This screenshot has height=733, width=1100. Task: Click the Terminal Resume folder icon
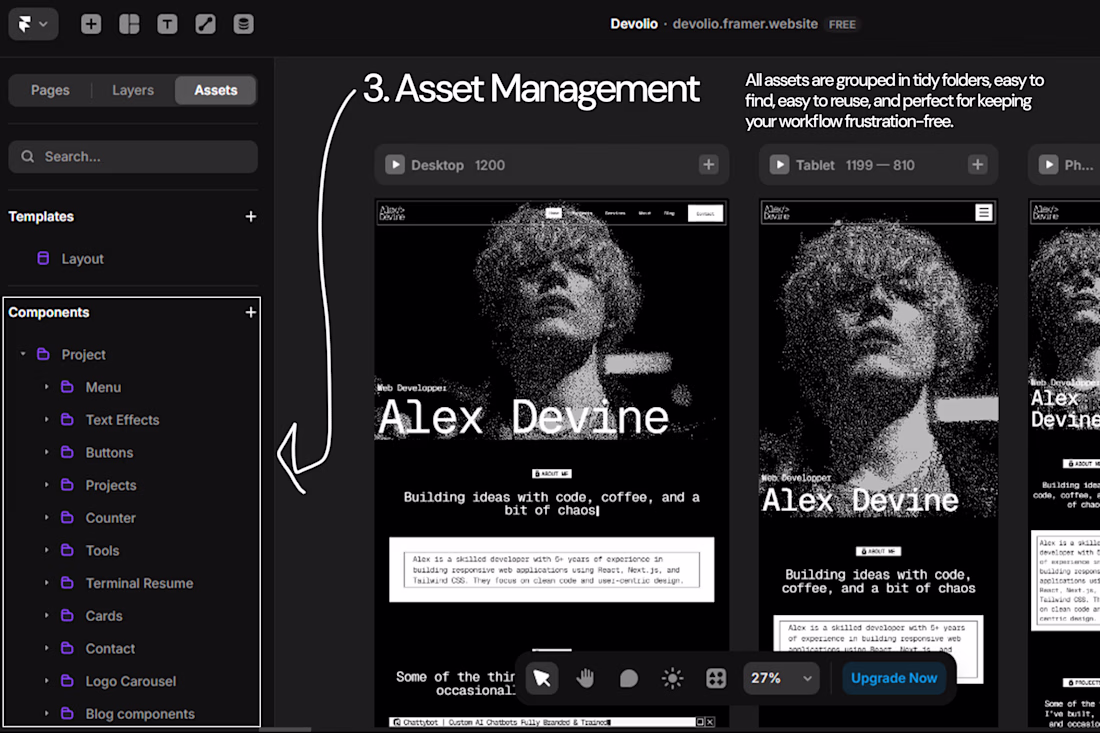[x=67, y=583]
